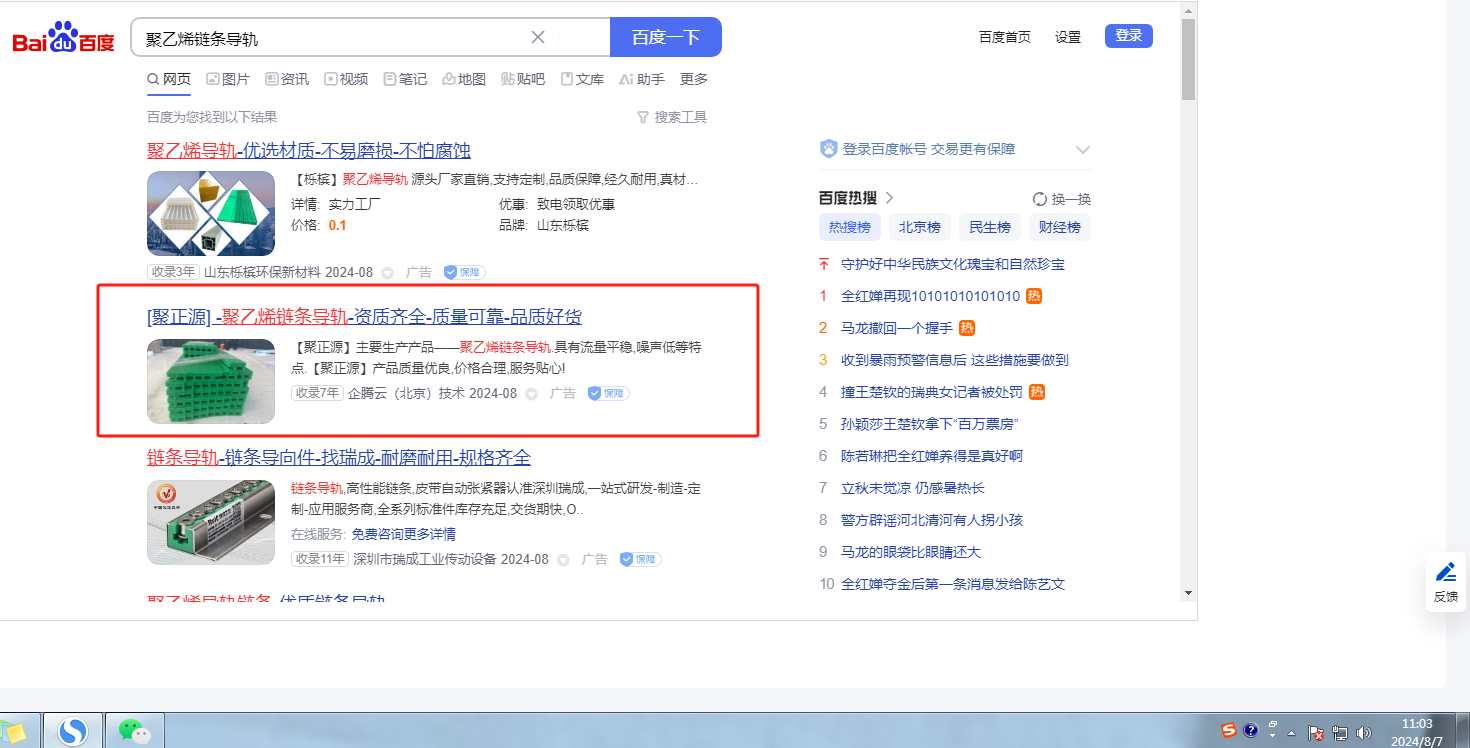The height and width of the screenshot is (748, 1470).
Task: Click the green chain guide thumbnail
Action: 211,381
